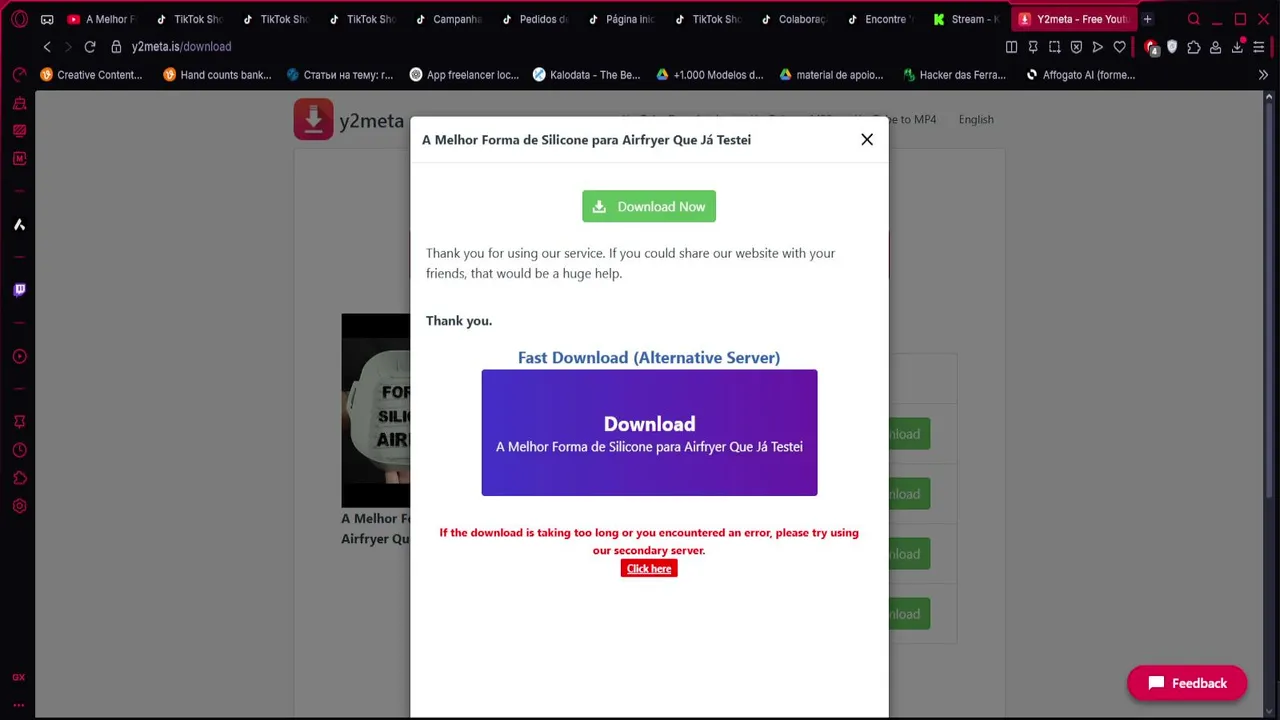Image resolution: width=1280 pixels, height=720 pixels.
Task: Open the player arrow icon in toolbar
Action: point(1098,47)
